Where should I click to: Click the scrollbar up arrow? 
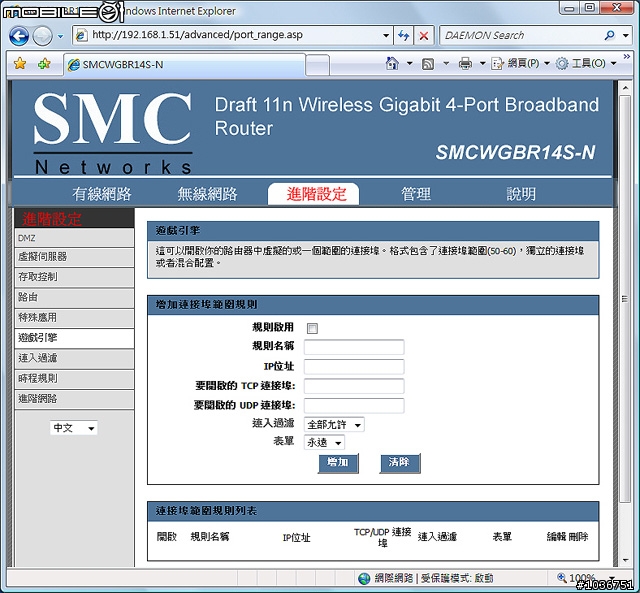point(625,88)
